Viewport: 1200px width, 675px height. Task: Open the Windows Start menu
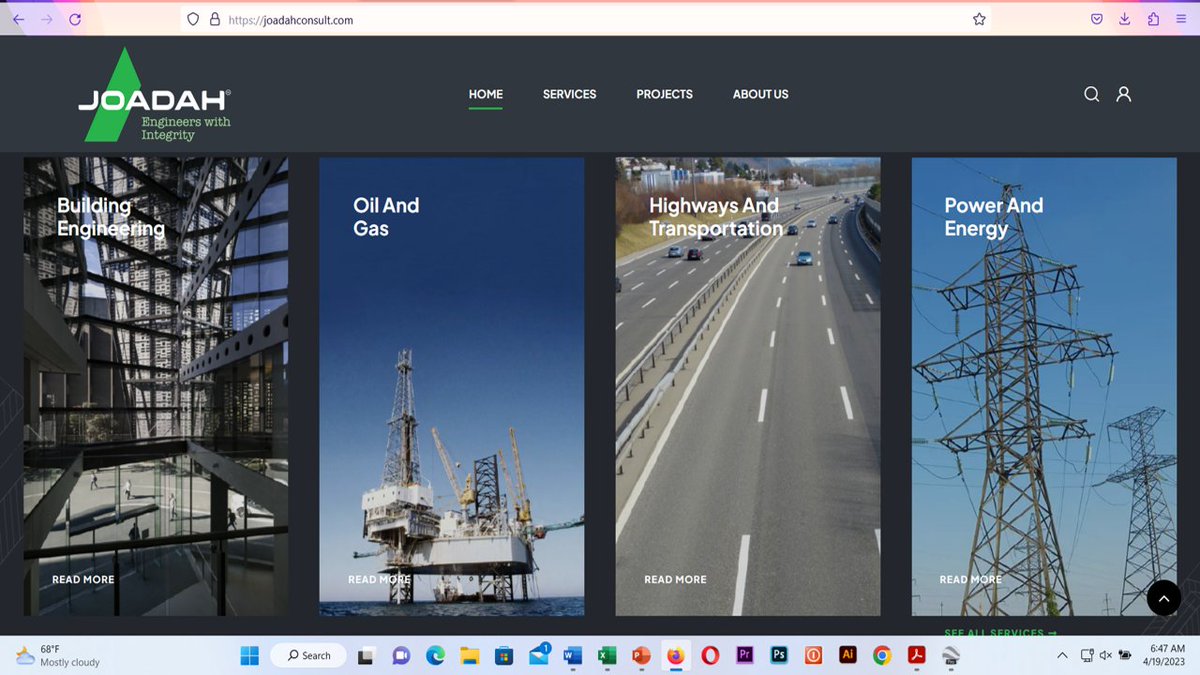tap(250, 656)
